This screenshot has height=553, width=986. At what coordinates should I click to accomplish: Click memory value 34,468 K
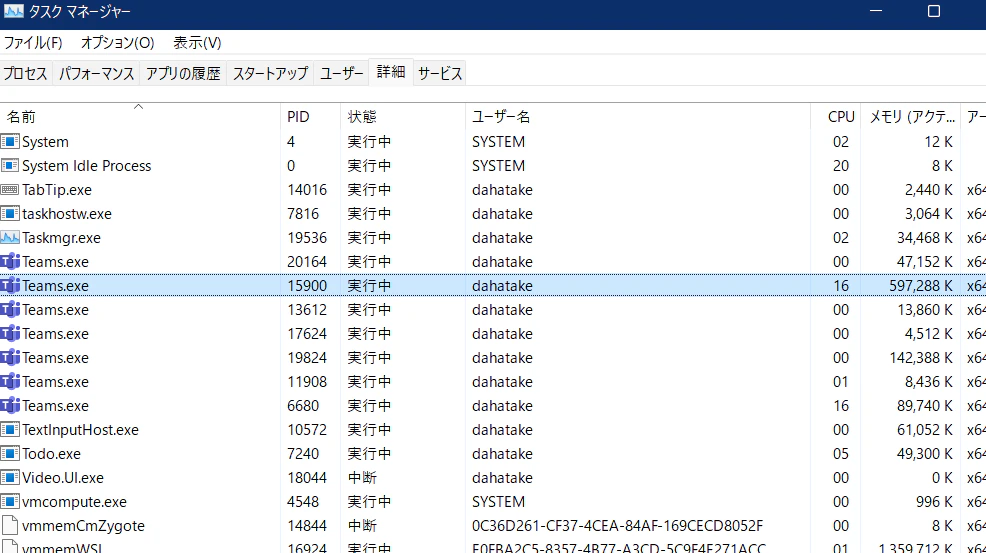(x=924, y=238)
